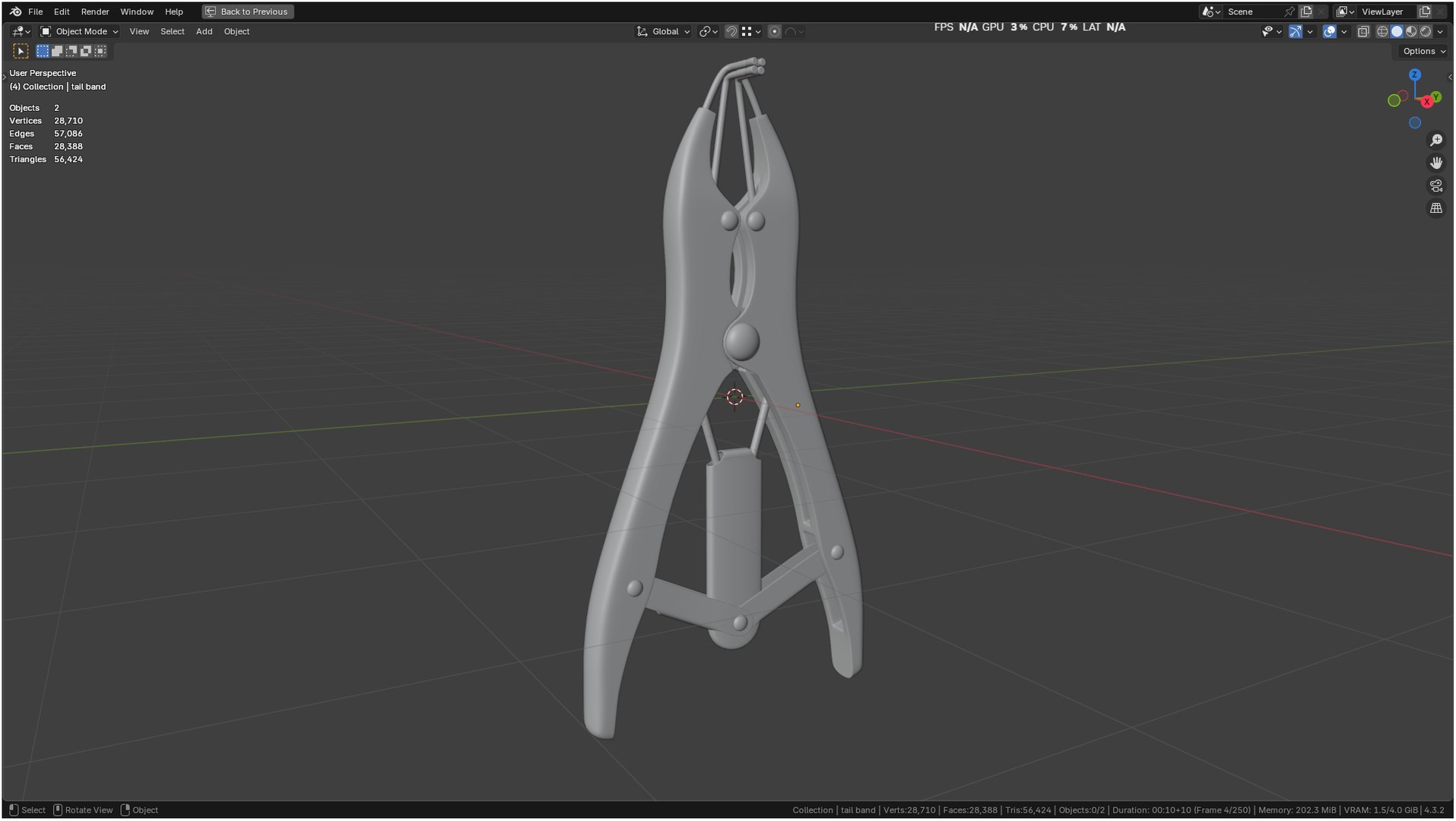Toggle the camera view icon

tap(1435, 186)
